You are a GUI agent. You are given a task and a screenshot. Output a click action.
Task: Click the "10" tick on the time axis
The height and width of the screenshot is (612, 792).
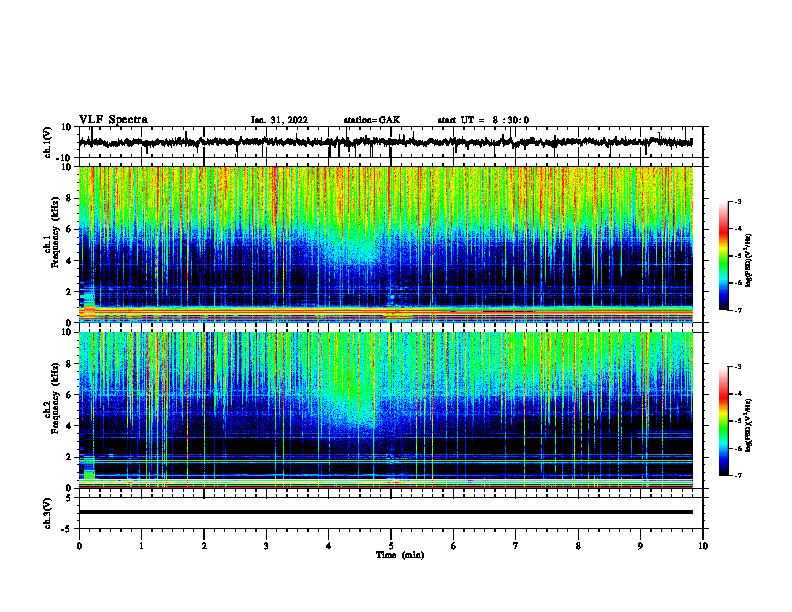(x=703, y=546)
